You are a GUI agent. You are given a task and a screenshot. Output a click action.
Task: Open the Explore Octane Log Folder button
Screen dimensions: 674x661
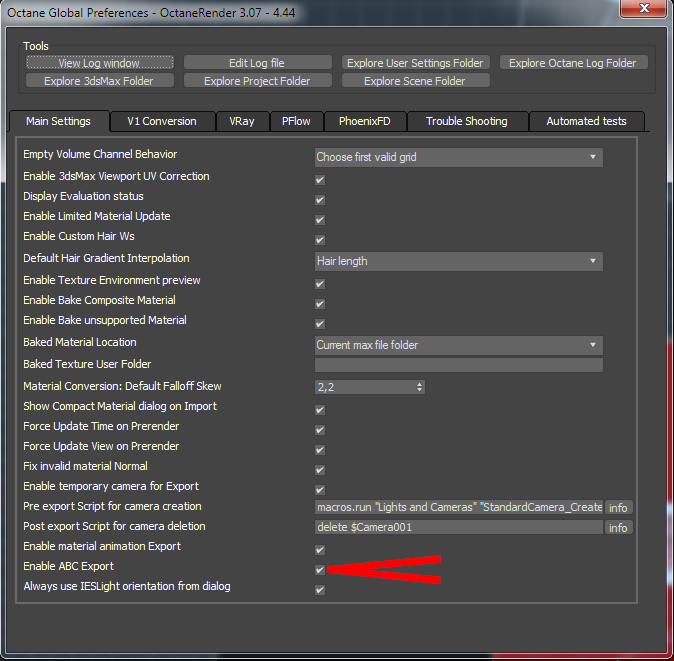pos(573,63)
